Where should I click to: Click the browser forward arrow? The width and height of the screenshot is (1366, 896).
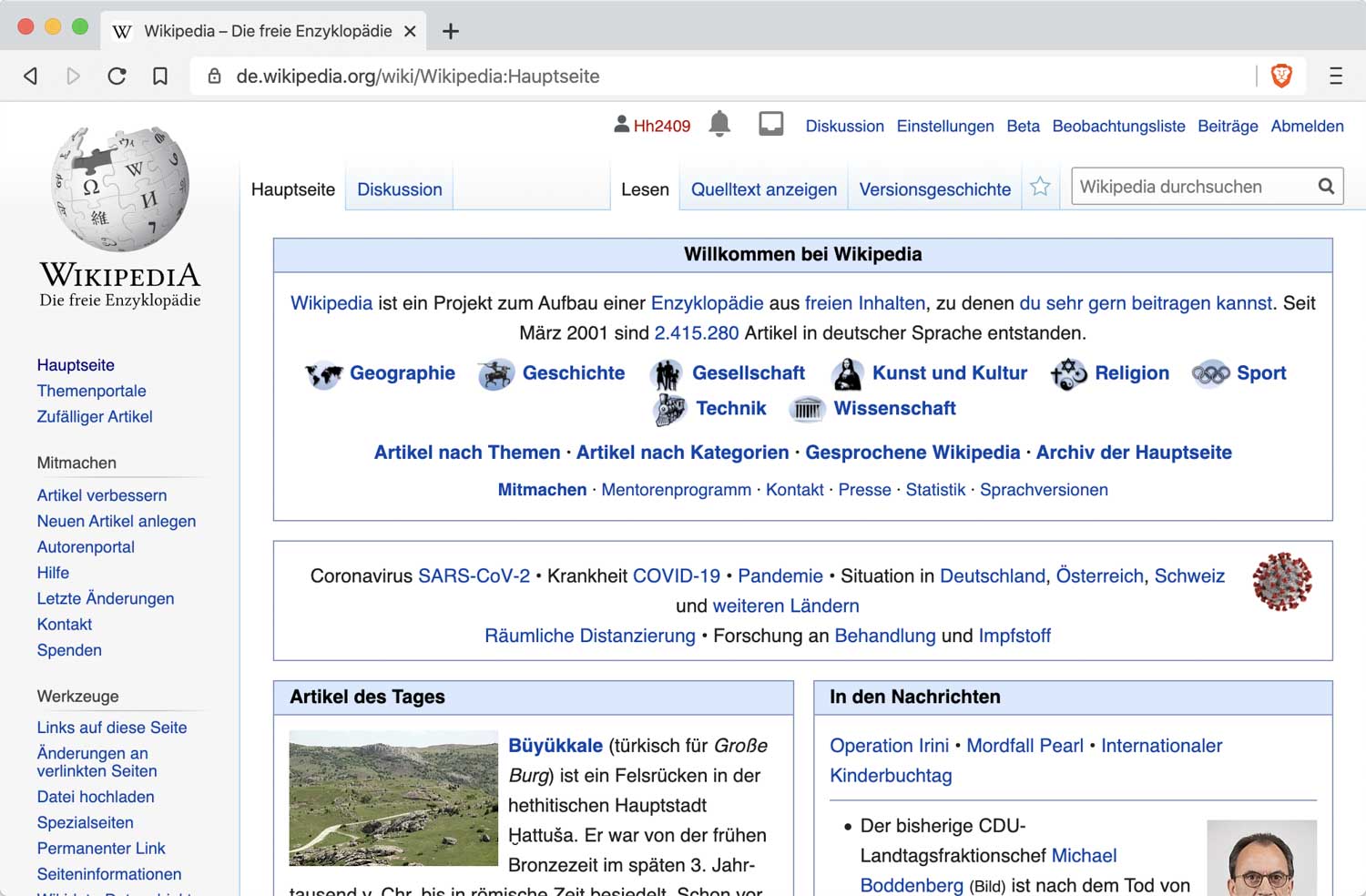point(73,76)
